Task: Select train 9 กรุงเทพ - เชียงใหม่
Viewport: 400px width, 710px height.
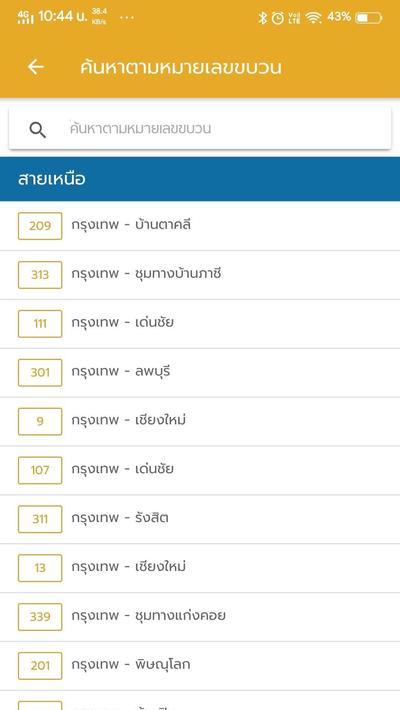Action: [200, 421]
